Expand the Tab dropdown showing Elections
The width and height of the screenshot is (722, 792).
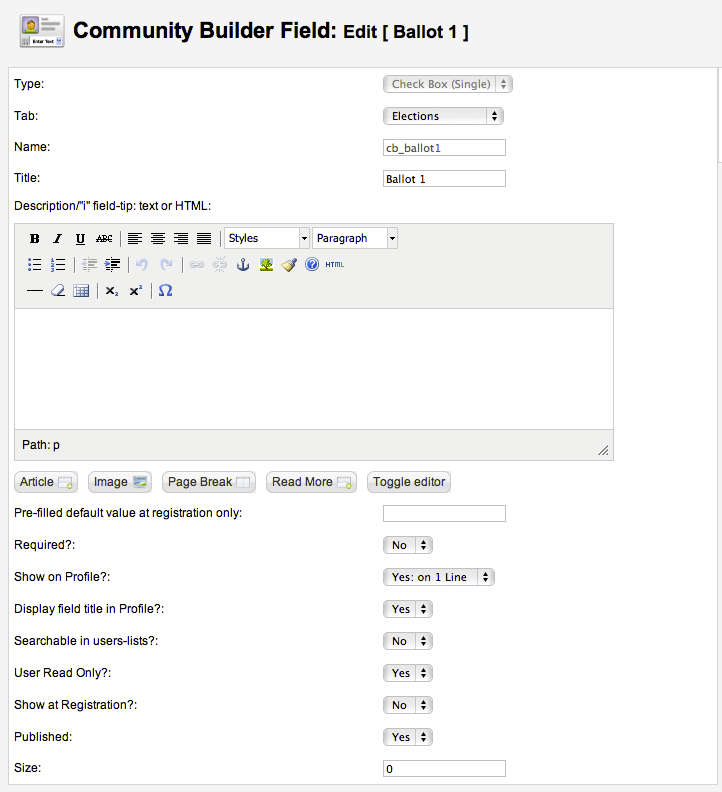point(443,116)
